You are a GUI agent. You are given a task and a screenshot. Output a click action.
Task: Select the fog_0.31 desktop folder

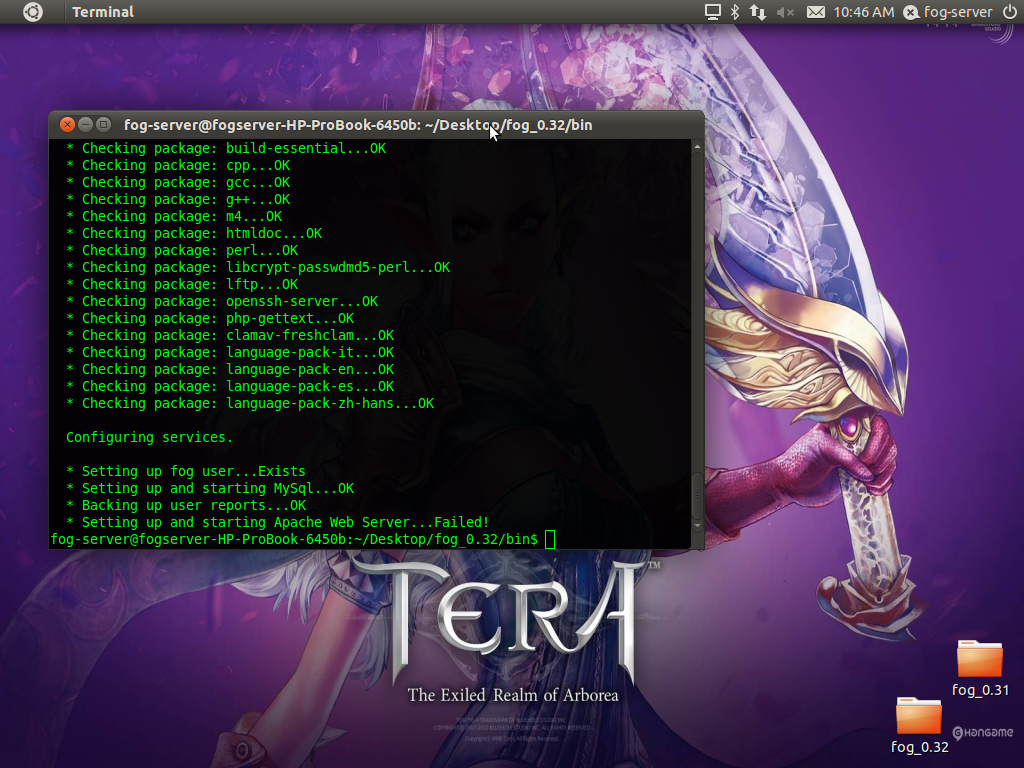coord(980,668)
